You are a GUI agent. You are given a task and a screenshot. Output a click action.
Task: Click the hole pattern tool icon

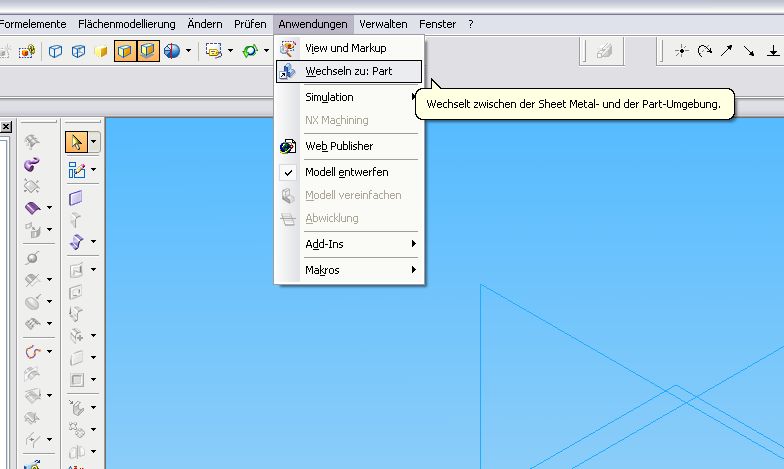[76, 430]
